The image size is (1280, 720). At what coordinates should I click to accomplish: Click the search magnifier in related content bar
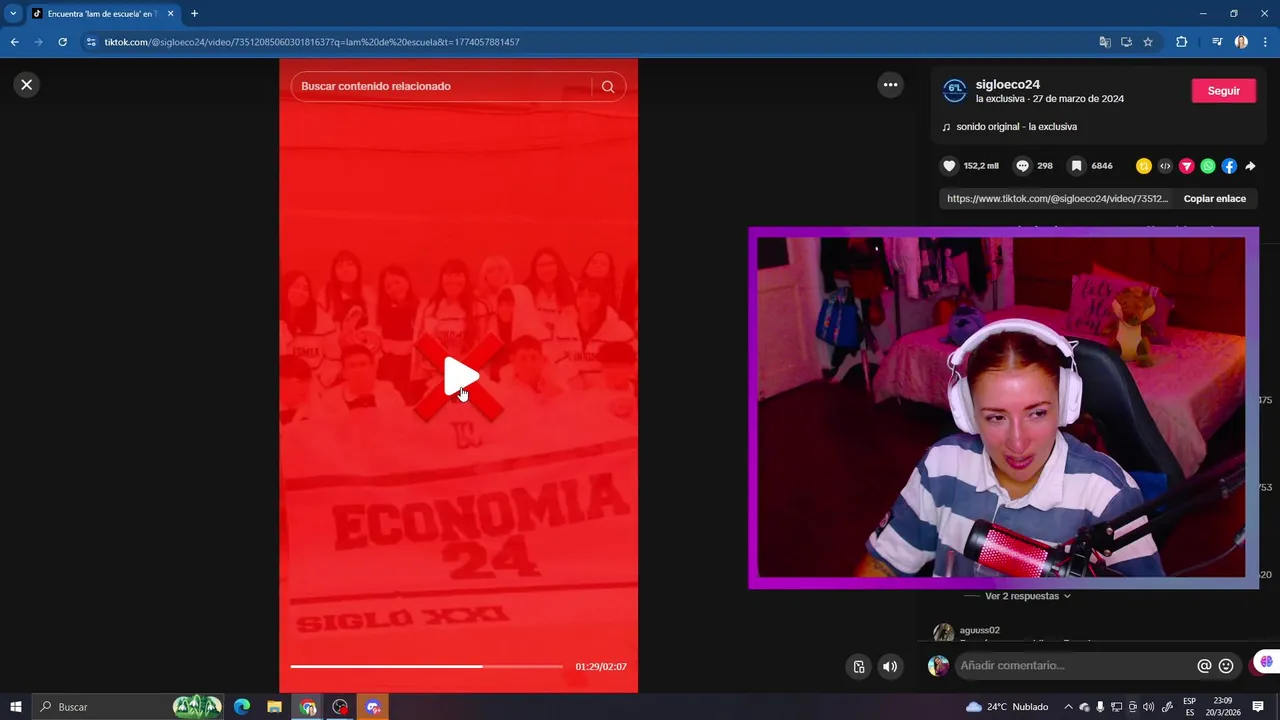click(608, 87)
